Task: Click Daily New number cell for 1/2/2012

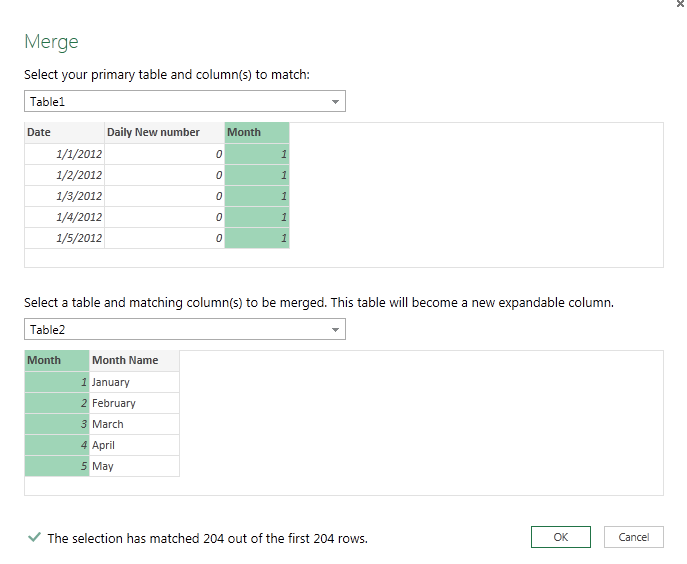Action: [x=164, y=175]
